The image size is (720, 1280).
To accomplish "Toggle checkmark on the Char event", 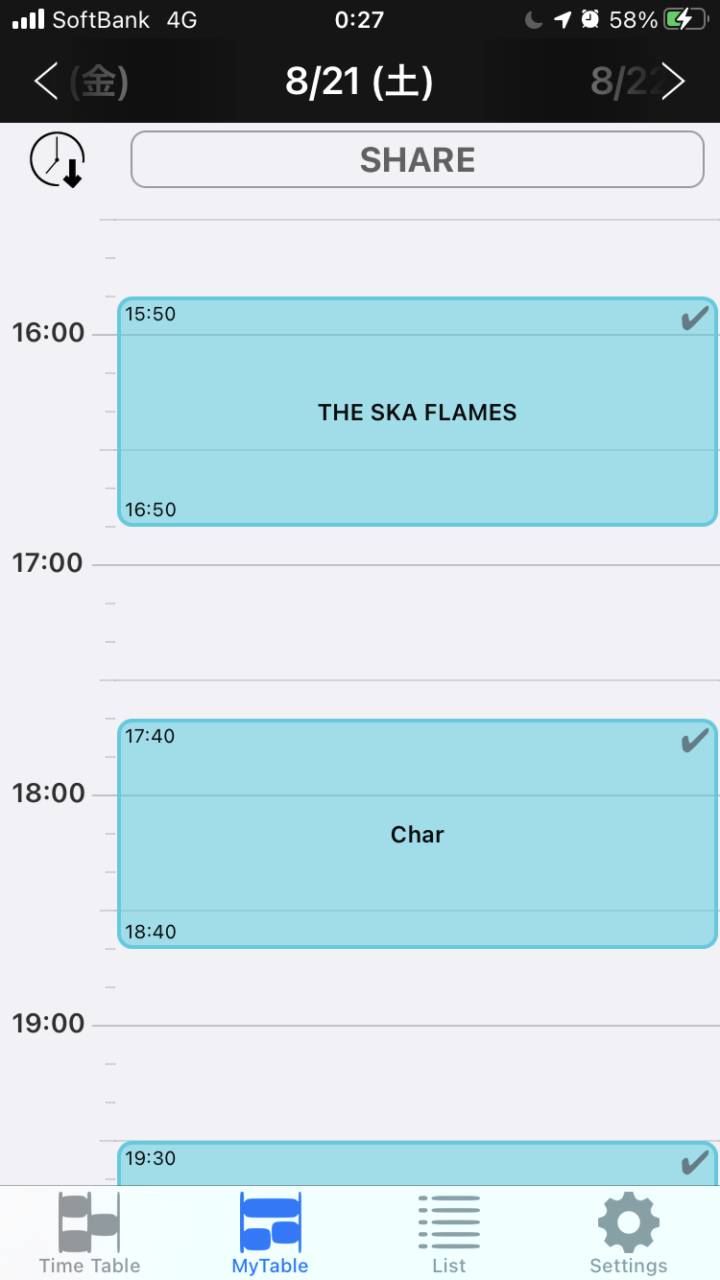I will point(694,741).
